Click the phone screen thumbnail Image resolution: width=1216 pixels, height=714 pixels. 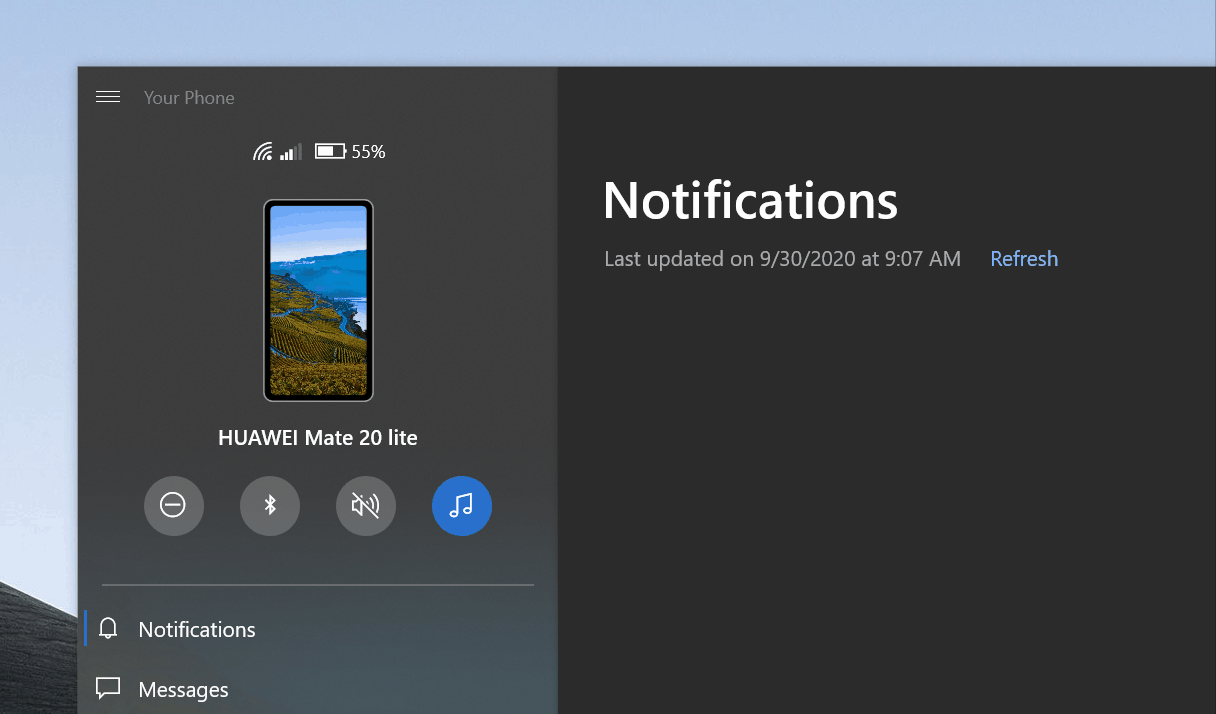(x=318, y=300)
